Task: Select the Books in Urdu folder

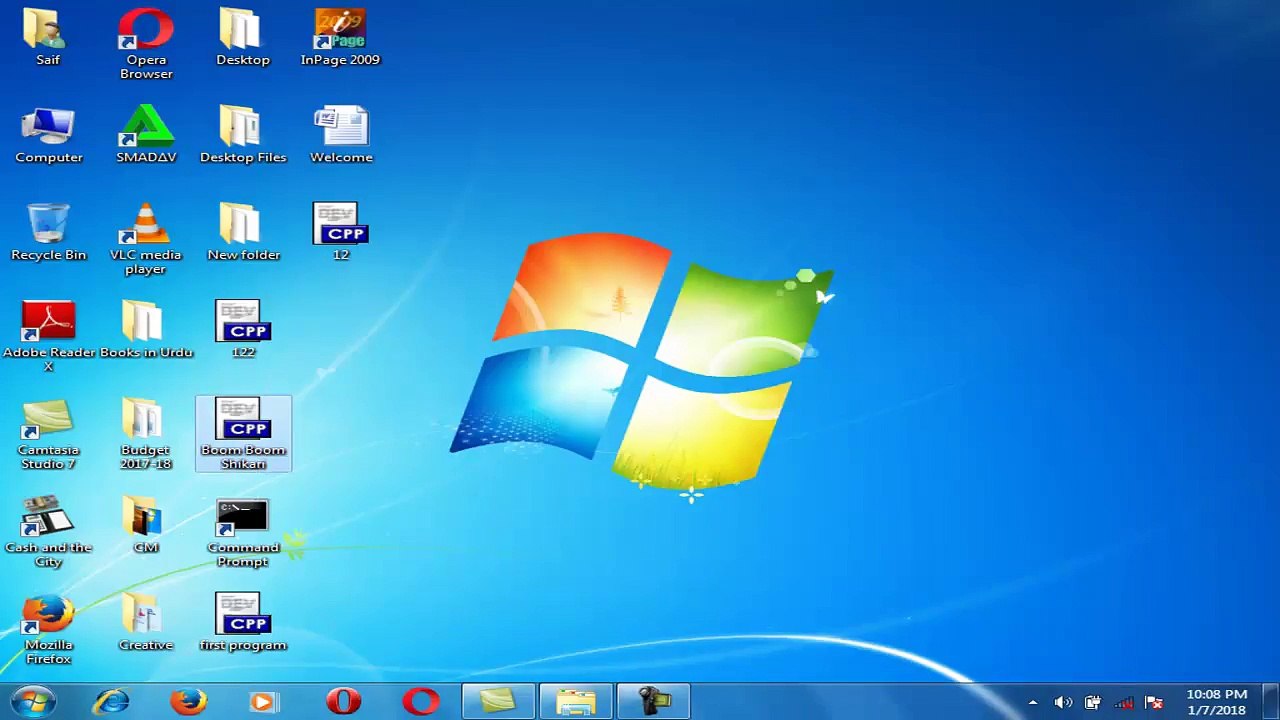Action: pos(146,329)
